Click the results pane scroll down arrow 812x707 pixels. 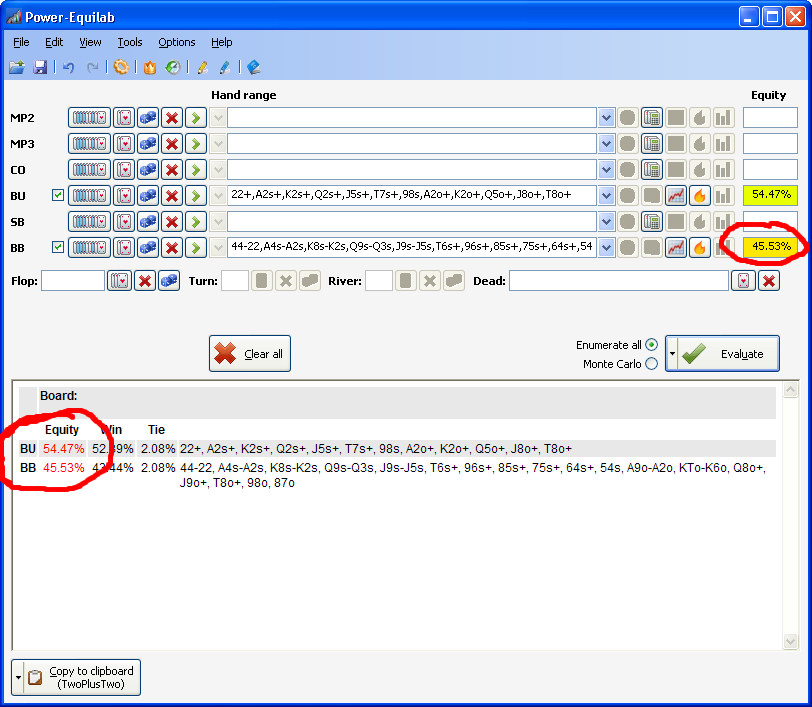[x=790, y=641]
